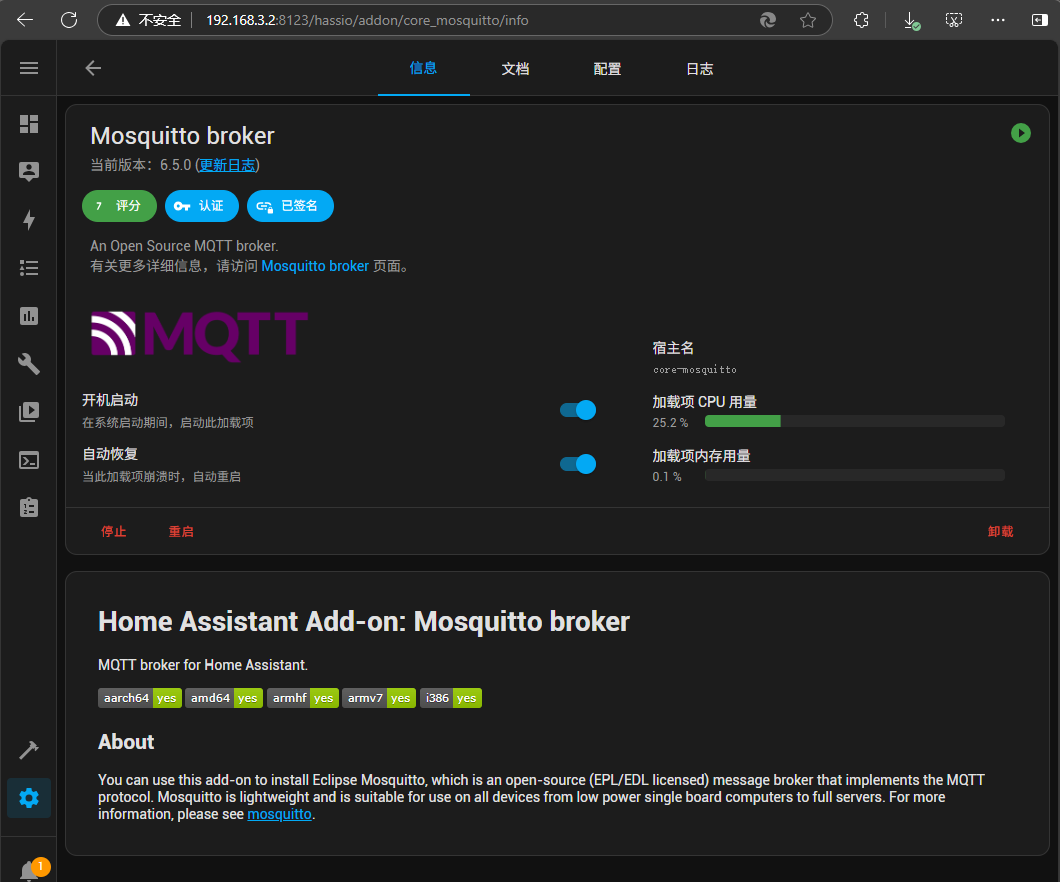Click the browser address bar URL
This screenshot has height=882, width=1060.
point(400,20)
